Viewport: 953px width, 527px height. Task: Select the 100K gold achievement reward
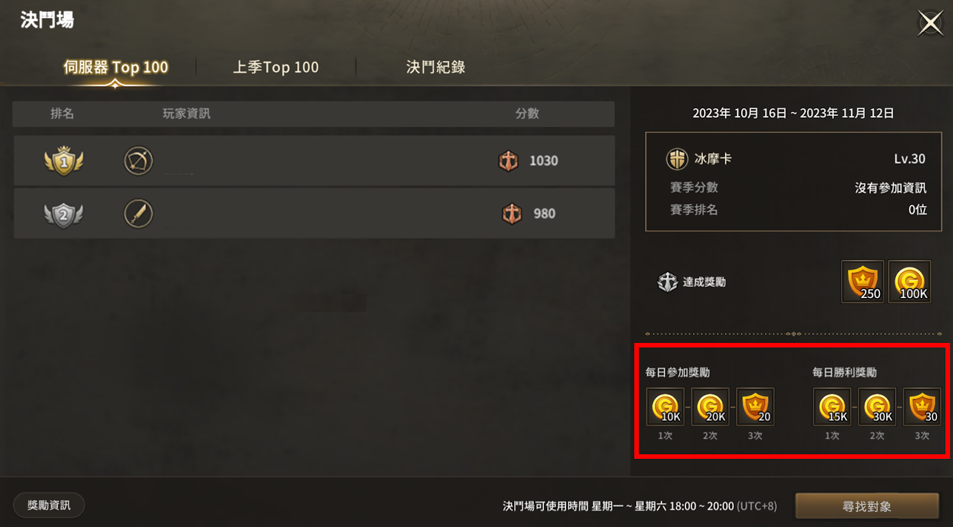909,281
